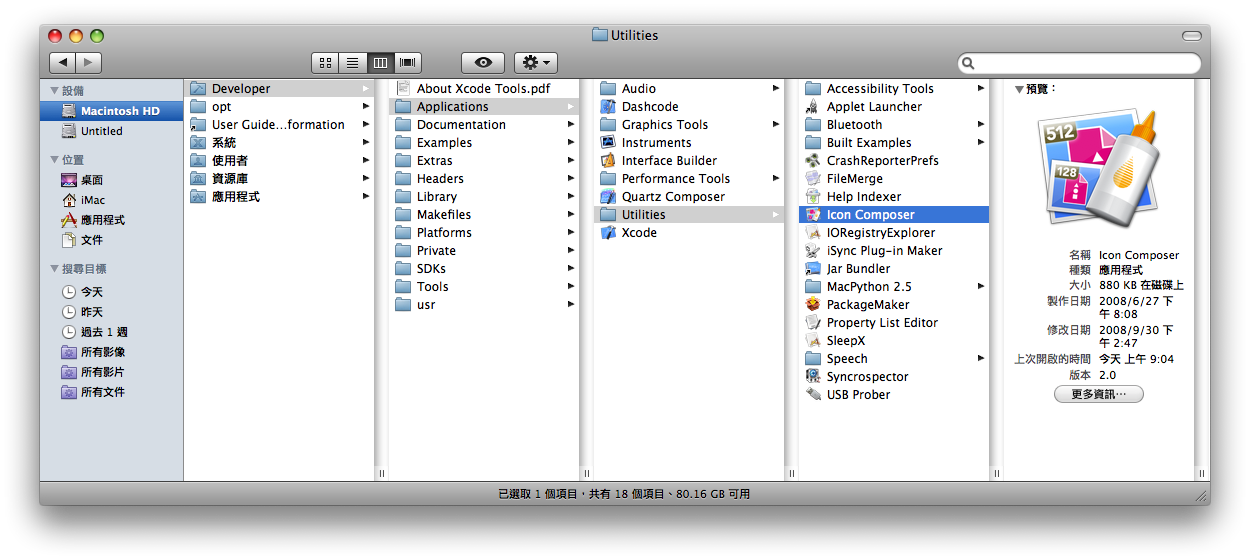Select the Audio folder
This screenshot has height=560, width=1250.
(689, 89)
